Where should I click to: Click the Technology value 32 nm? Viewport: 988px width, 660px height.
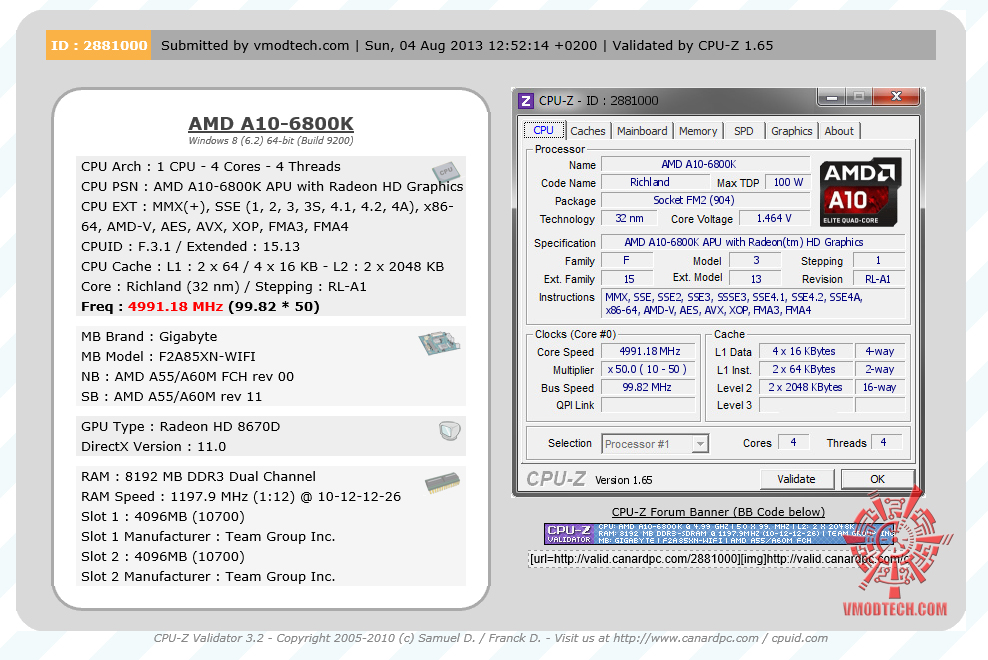click(629, 218)
